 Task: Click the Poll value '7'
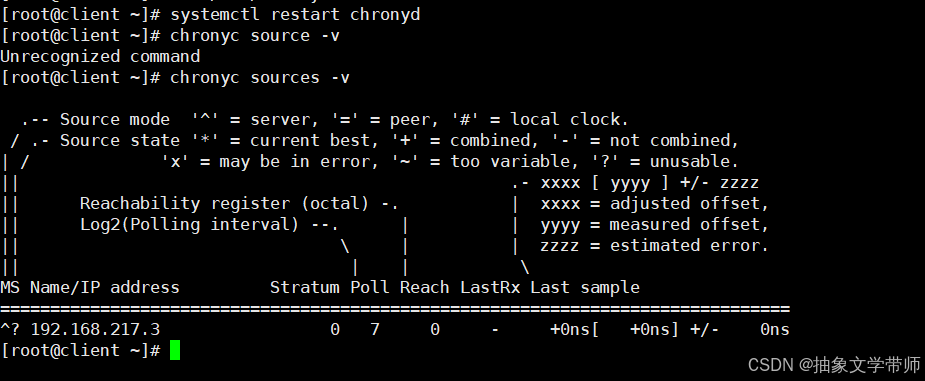tap(375, 329)
